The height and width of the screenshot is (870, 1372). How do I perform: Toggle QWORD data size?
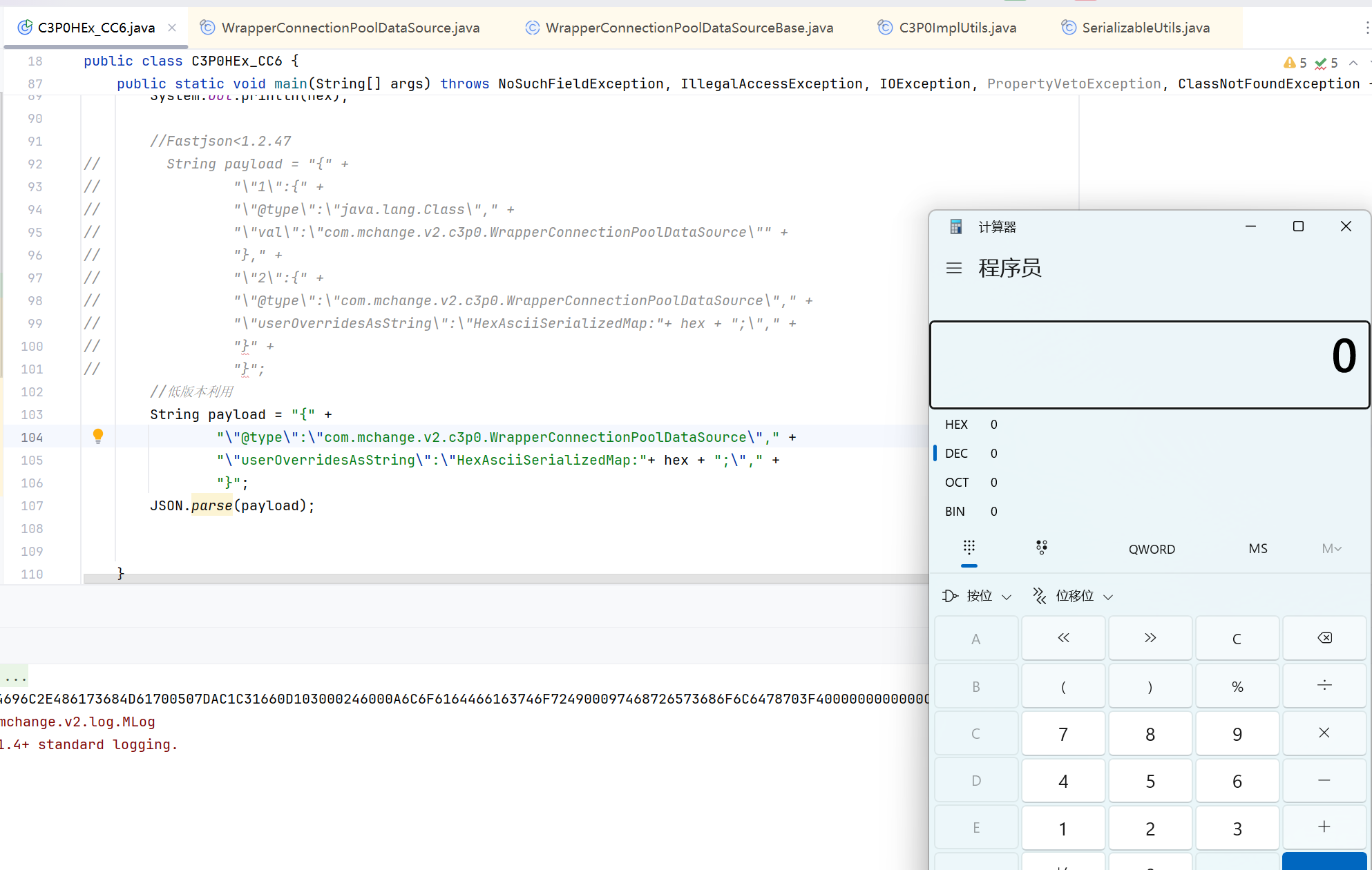[x=1152, y=549]
